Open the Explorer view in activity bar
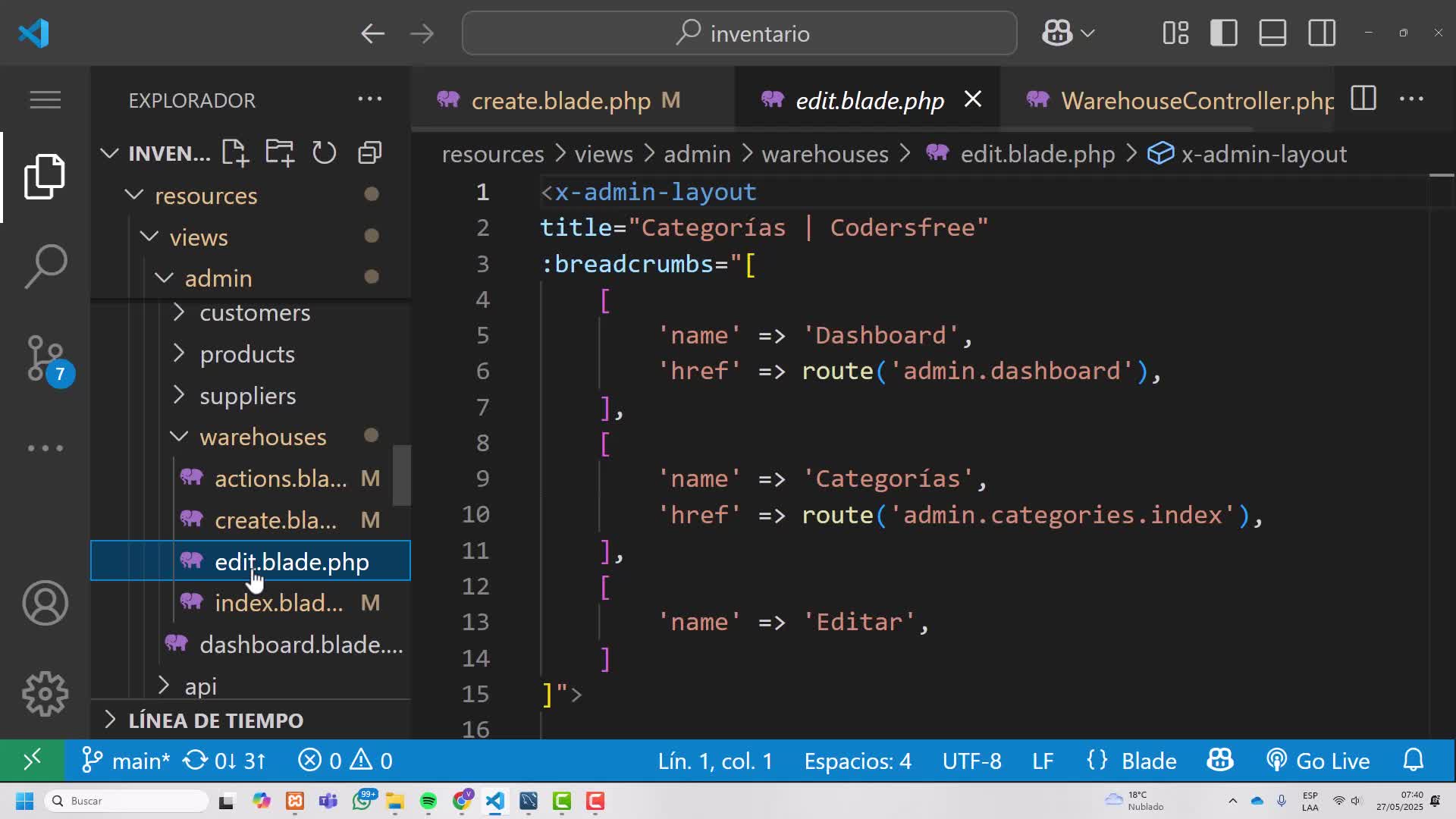The image size is (1456, 819). click(45, 177)
